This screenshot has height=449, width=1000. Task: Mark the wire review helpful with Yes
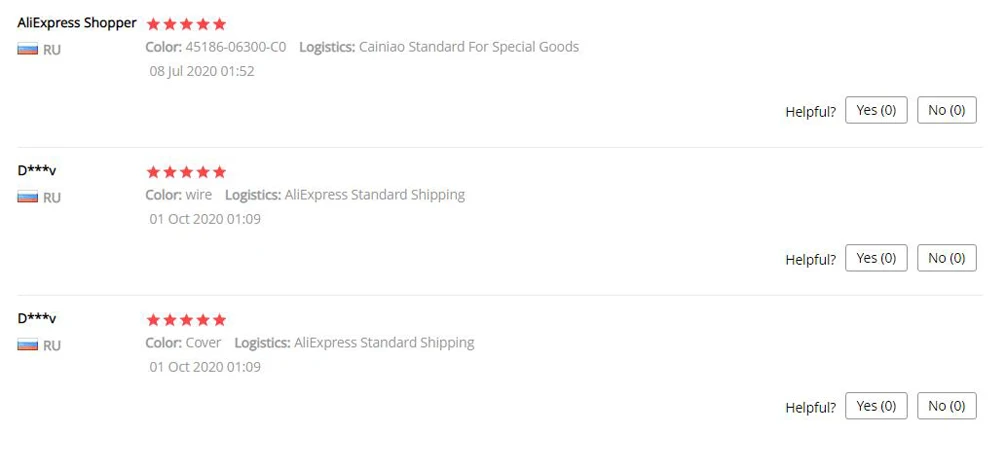pos(876,258)
